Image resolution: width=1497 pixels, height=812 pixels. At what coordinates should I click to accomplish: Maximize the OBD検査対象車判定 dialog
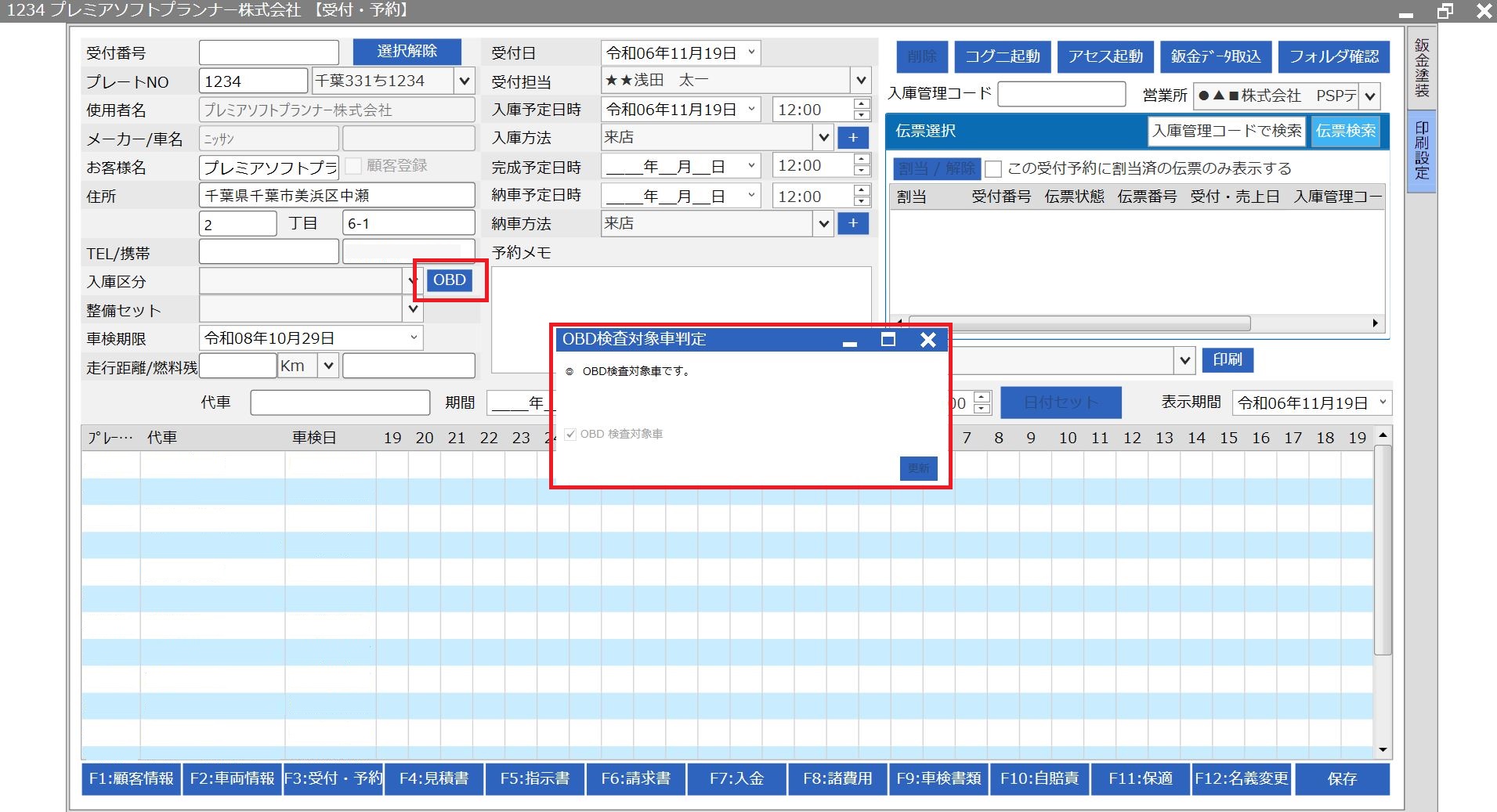tap(888, 340)
